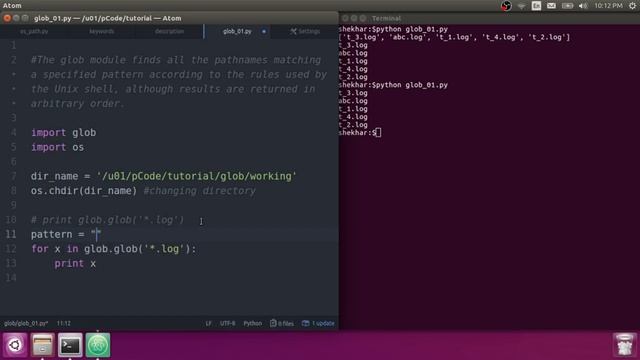The image size is (640, 360).
Task: Open the Python grammar selector
Action: pos(253,323)
